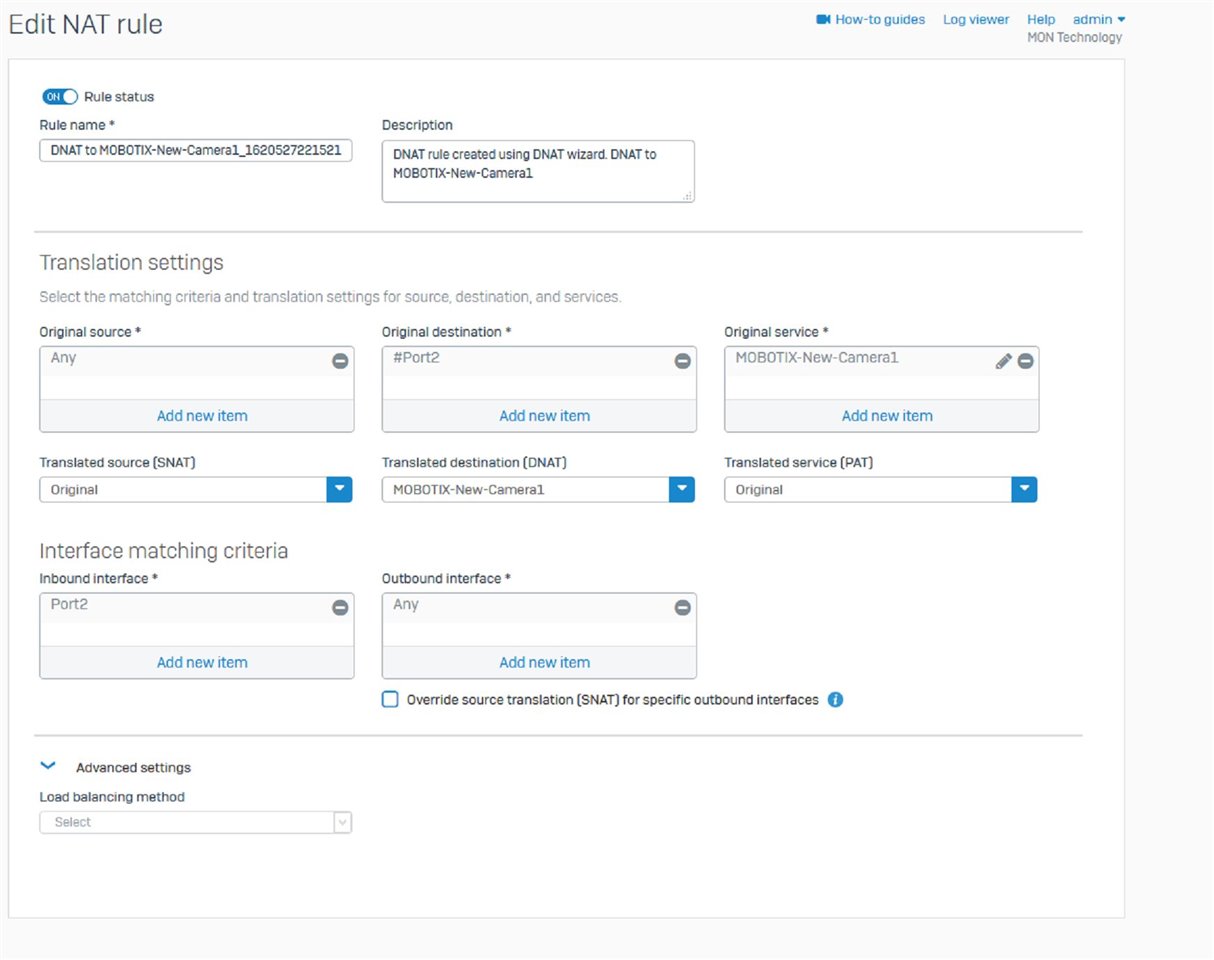This screenshot has height=960, width=1214.
Task: Remove the Any item from Original source
Action: point(340,361)
